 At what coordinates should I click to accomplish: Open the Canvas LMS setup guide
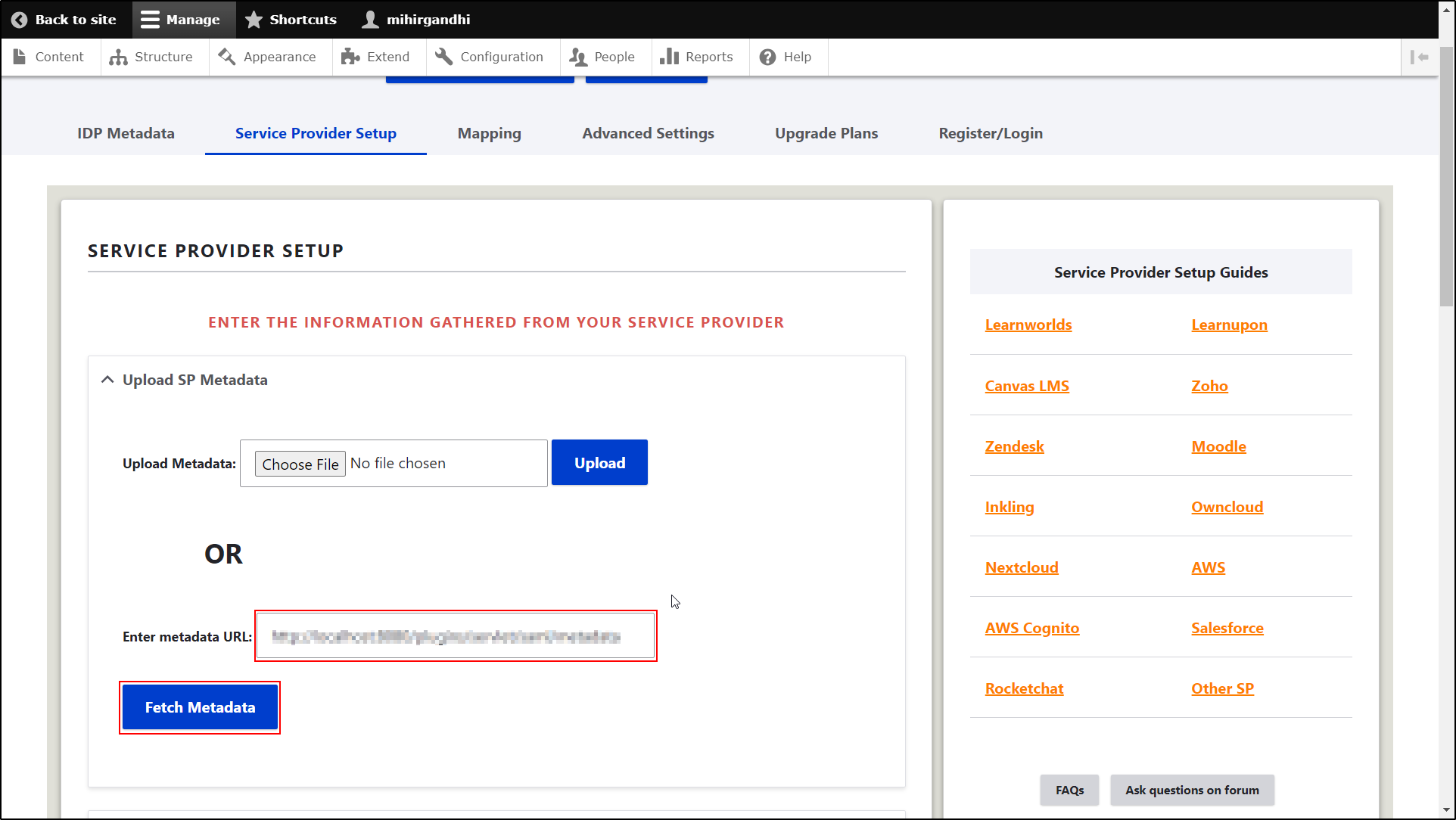[x=1026, y=386]
